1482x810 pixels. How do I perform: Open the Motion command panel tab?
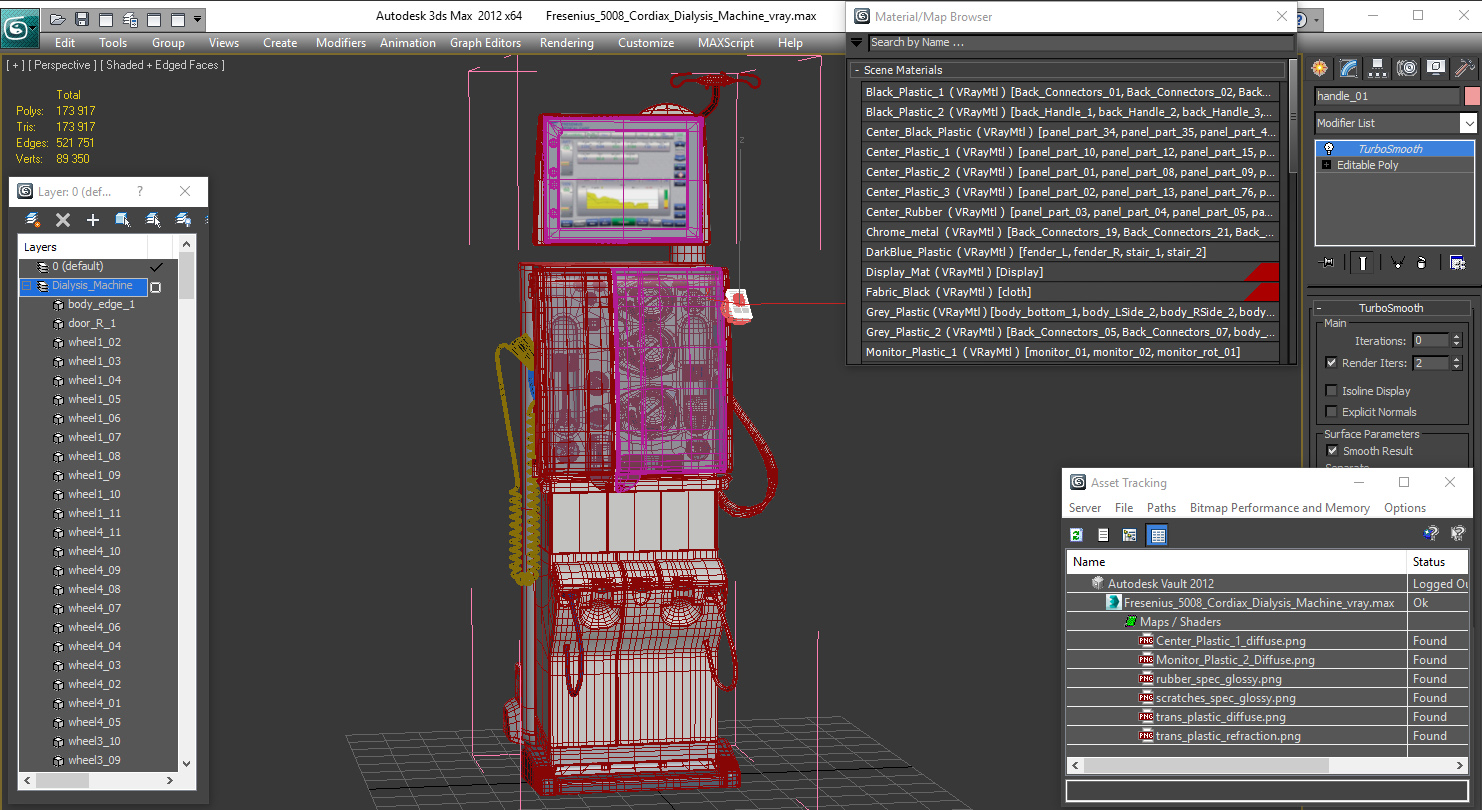pyautogui.click(x=1407, y=68)
